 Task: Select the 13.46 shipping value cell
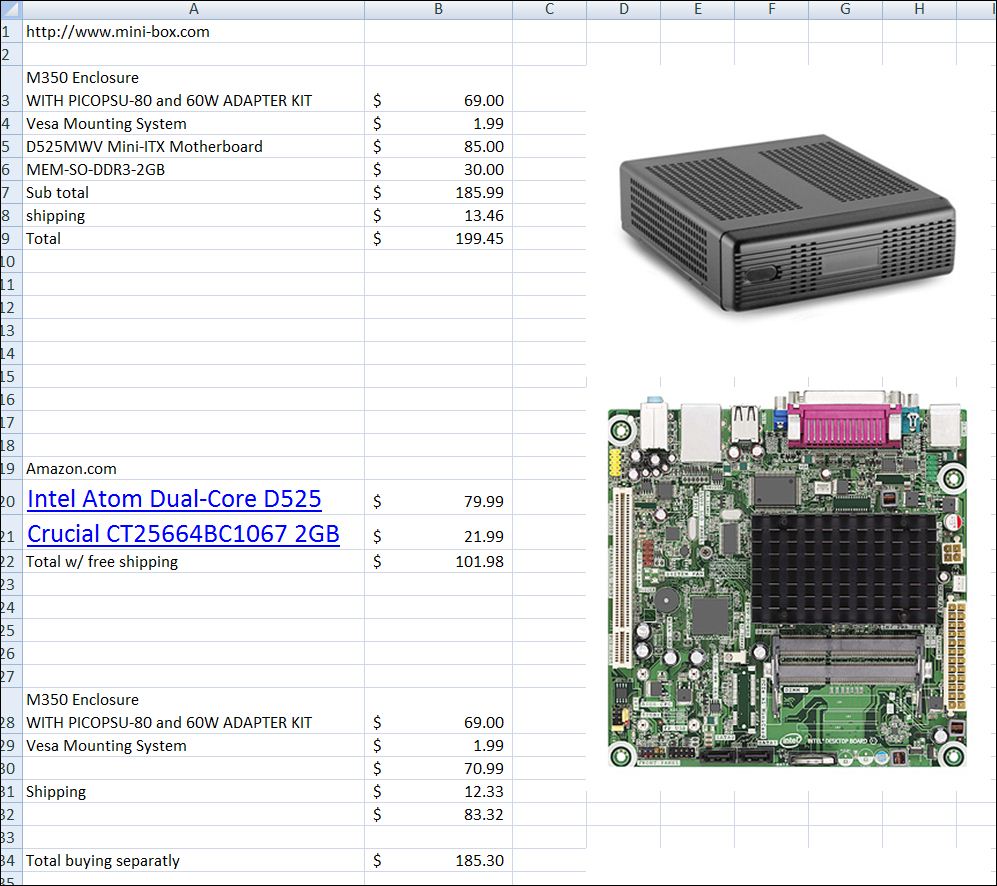tap(438, 215)
